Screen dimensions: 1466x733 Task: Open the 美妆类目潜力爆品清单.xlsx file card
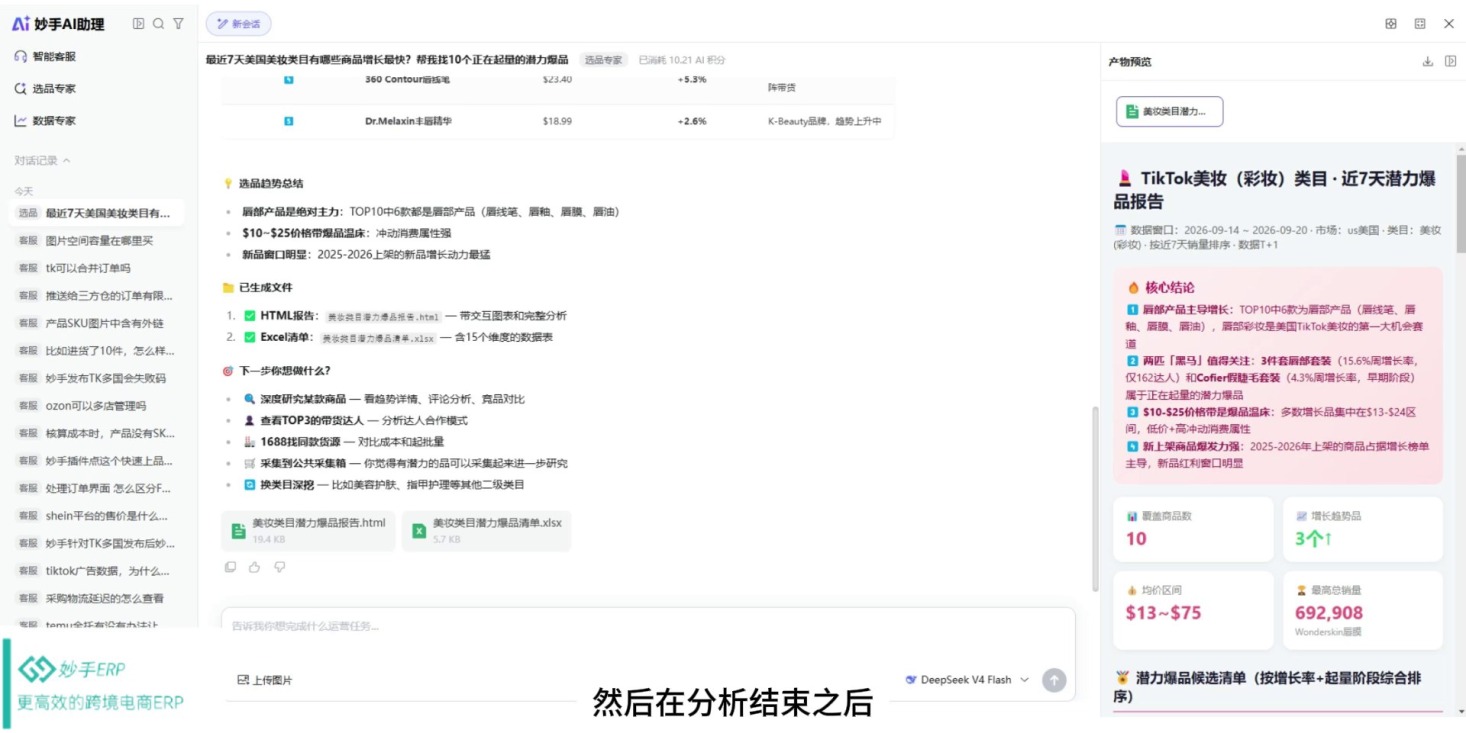point(487,531)
